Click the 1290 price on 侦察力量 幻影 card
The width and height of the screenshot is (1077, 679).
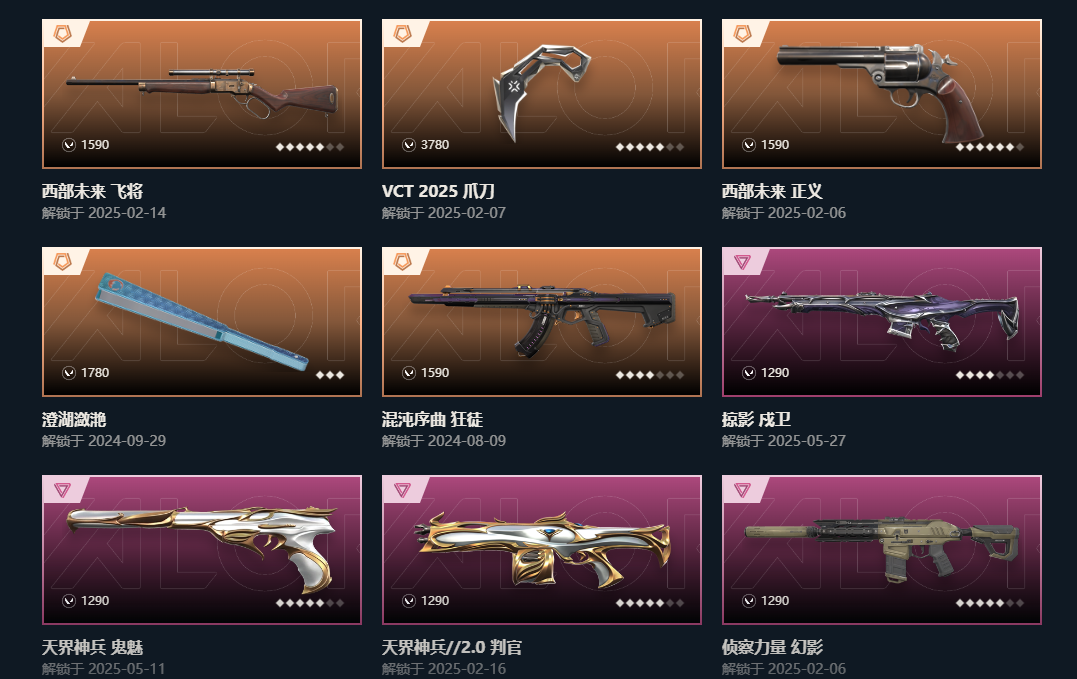point(775,601)
